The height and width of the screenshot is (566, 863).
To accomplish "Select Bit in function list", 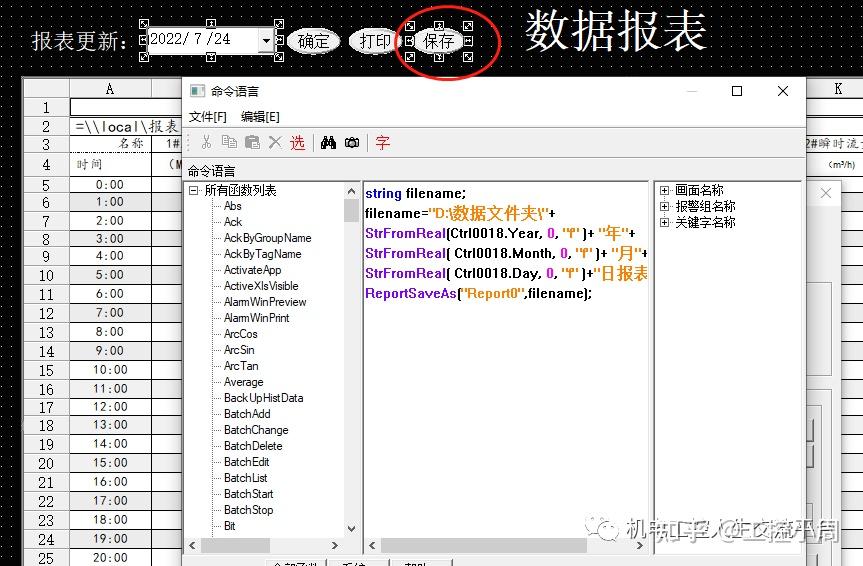I will coord(230,525).
